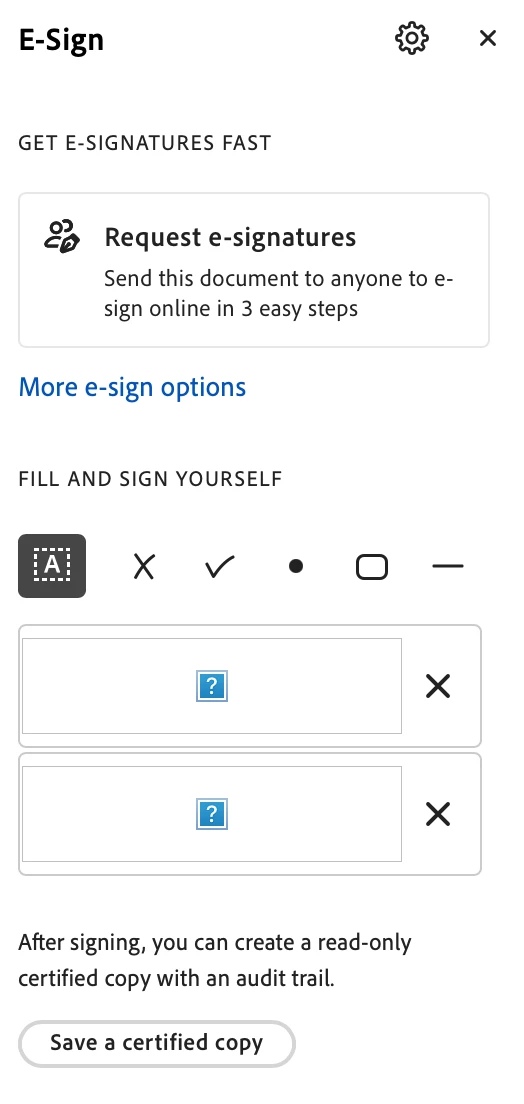524x1104 pixels.
Task: Select the crossmark fill tool
Action: (x=144, y=566)
